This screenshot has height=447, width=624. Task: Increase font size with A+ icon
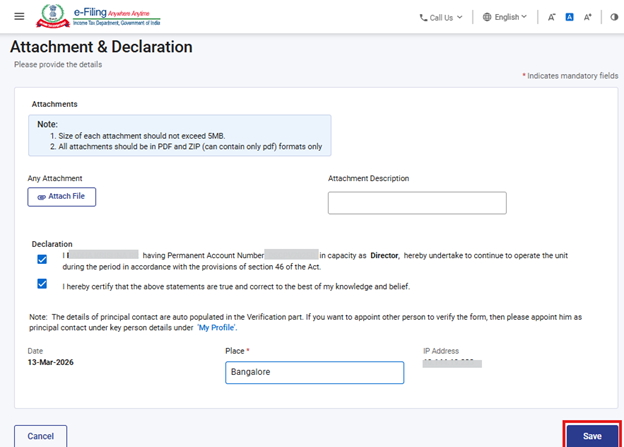[588, 17]
